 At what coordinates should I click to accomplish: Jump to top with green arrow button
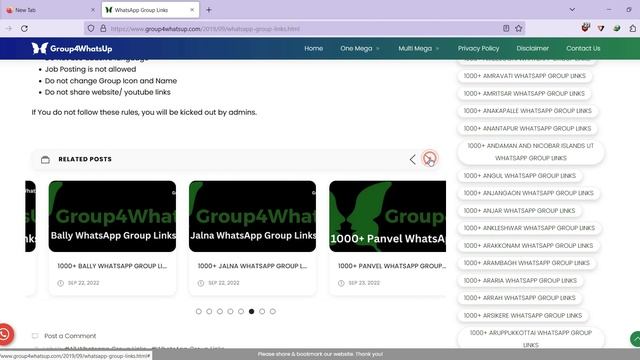(636, 339)
